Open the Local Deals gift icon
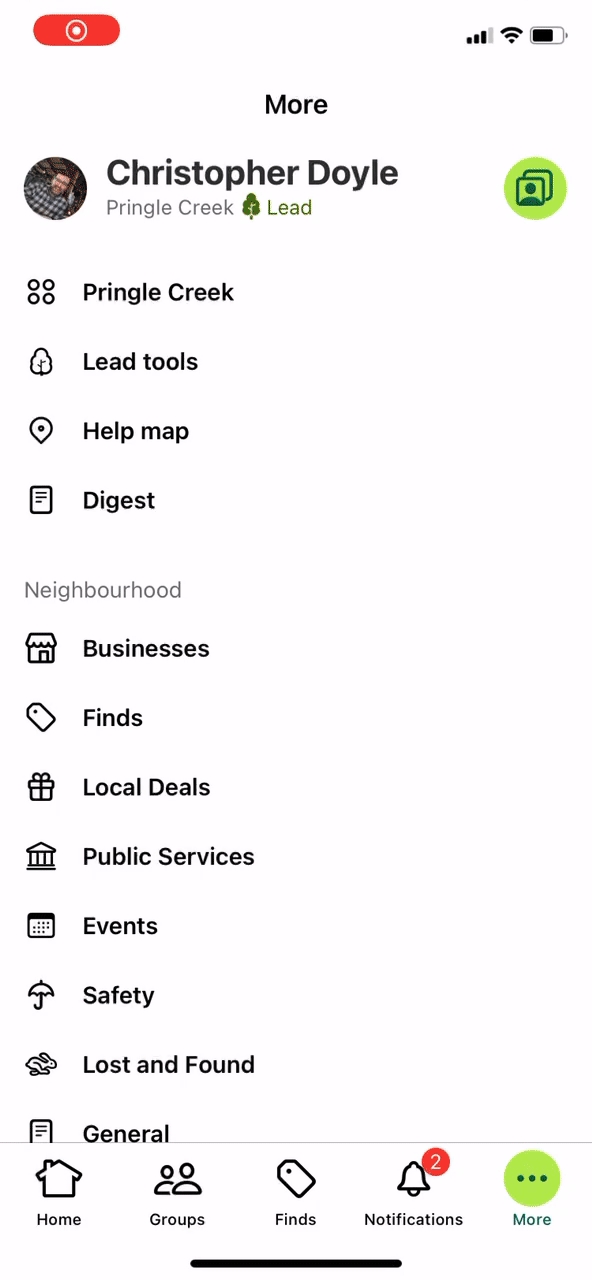The width and height of the screenshot is (592, 1280). (41, 787)
